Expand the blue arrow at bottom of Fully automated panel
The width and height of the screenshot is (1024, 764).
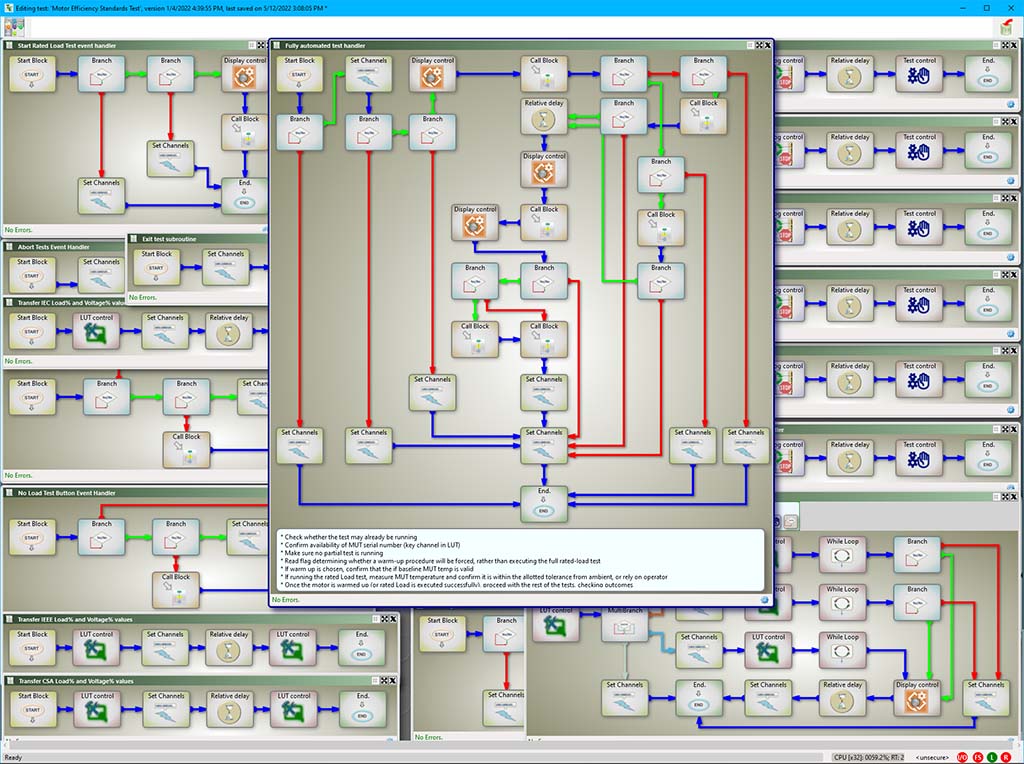[x=764, y=598]
